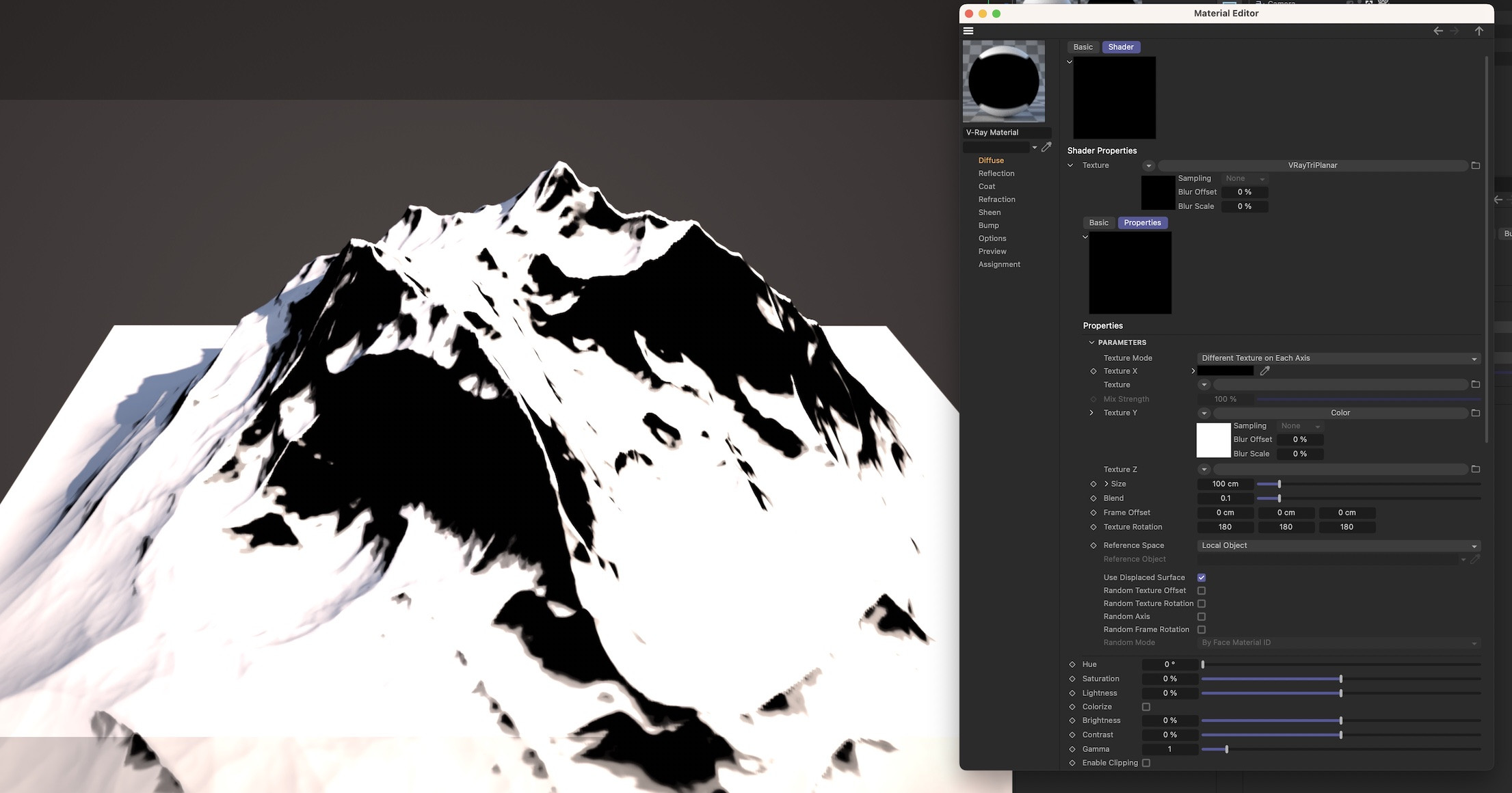Open the Assignment page
This screenshot has width=1512, height=793.
click(x=999, y=265)
